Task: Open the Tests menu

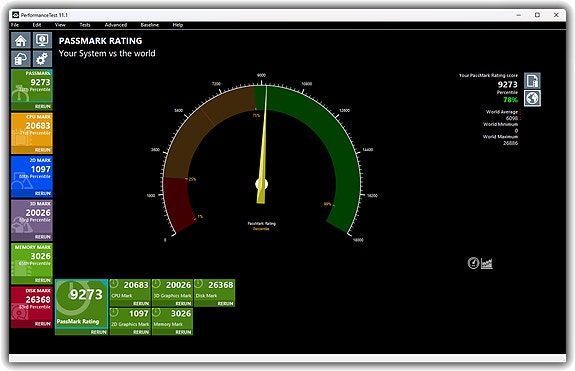Action: pyautogui.click(x=85, y=25)
